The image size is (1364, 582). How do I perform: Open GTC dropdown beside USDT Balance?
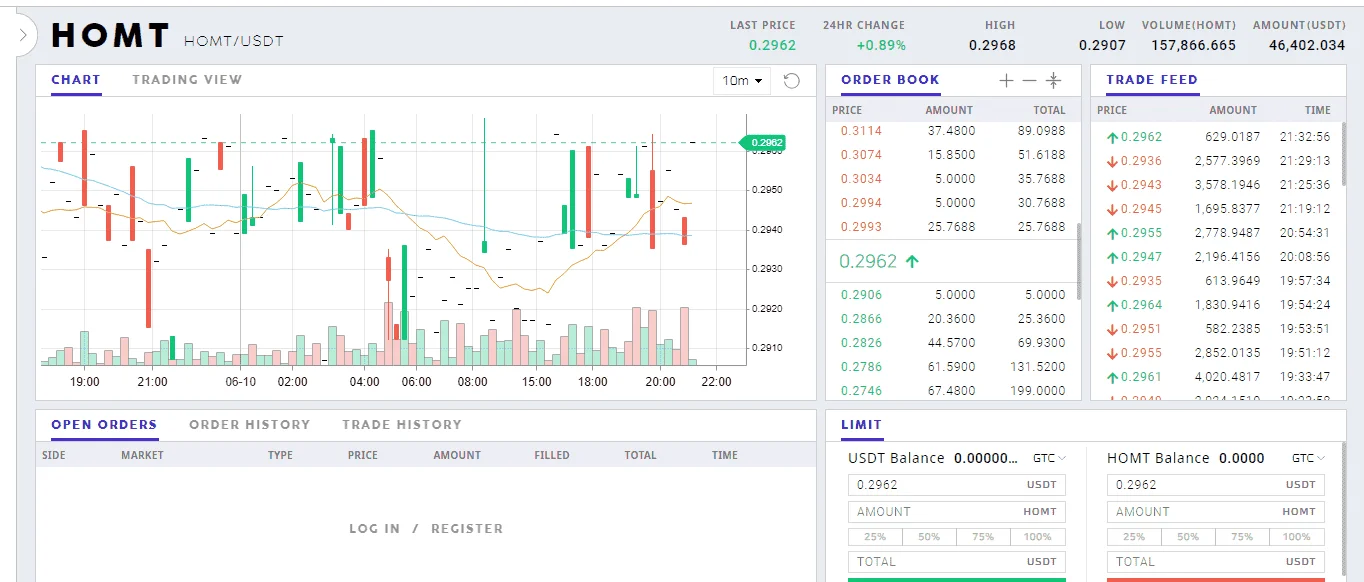coord(1049,458)
